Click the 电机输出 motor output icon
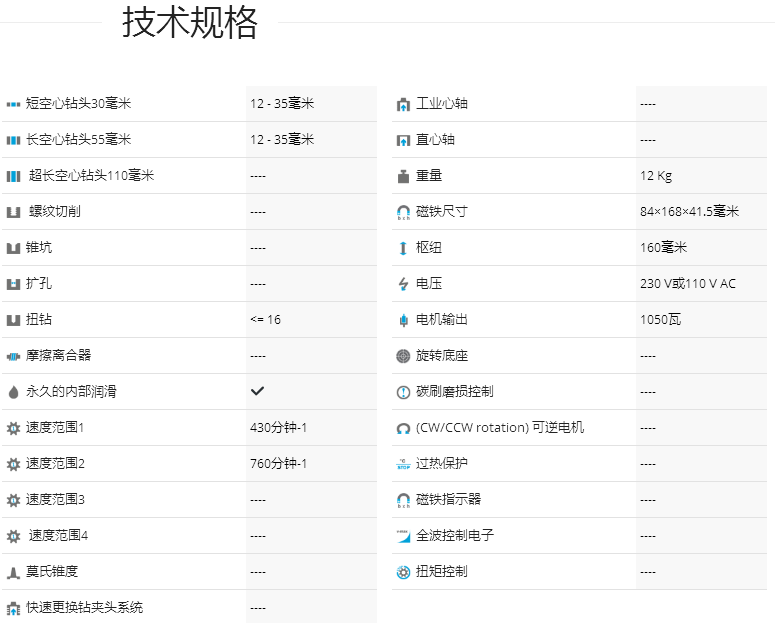This screenshot has width=776, height=623. coord(403,320)
